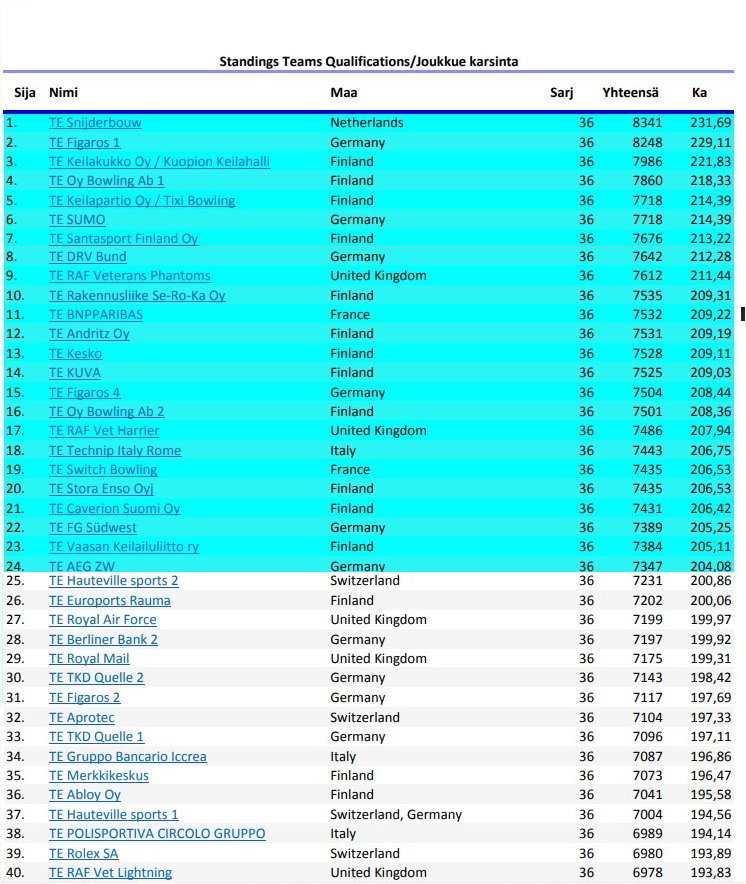
Task: Select average value 193,83
Action: (710, 873)
